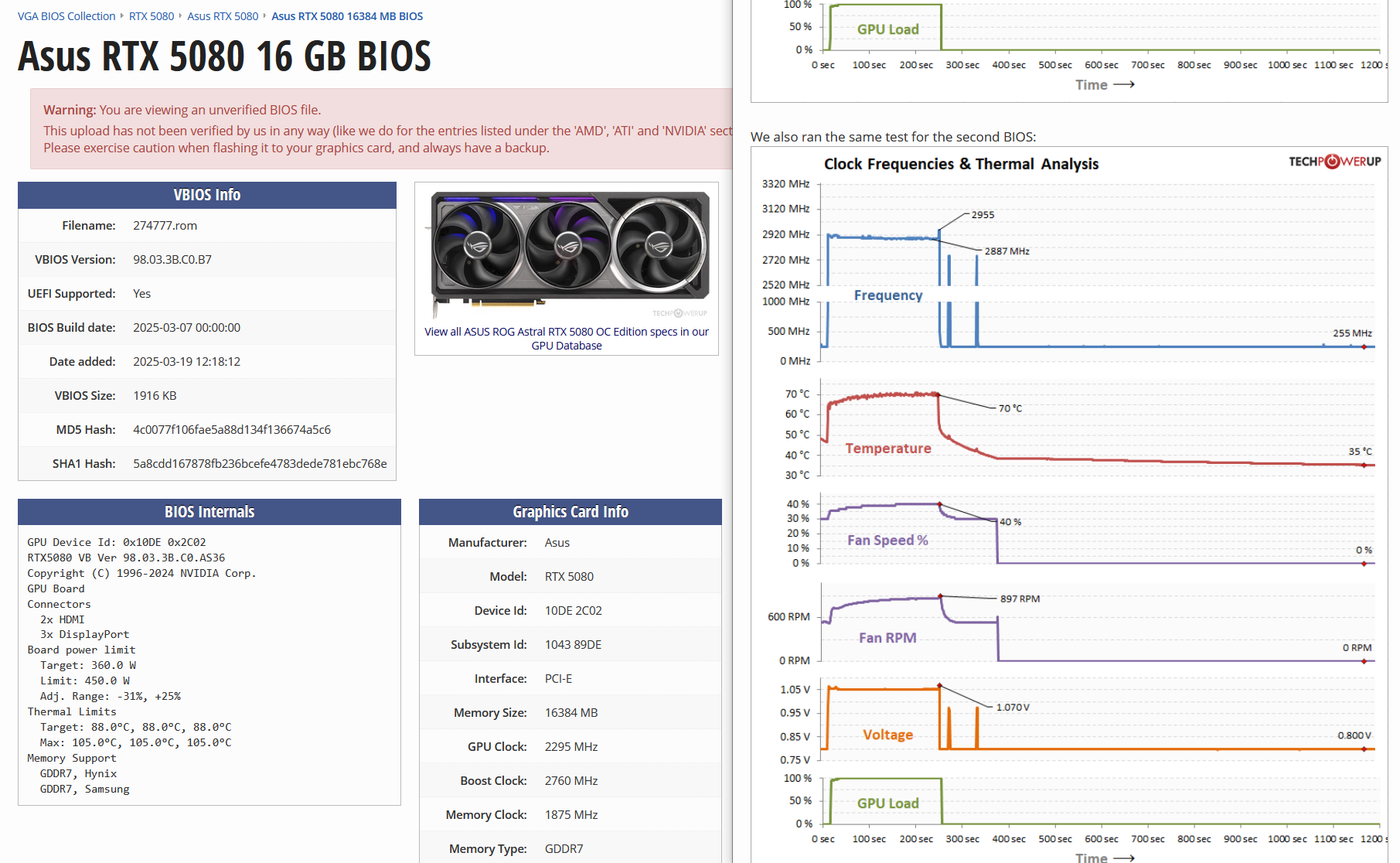Click the UEFI Supported value Yes
The width and height of the screenshot is (1400, 863).
pyautogui.click(x=141, y=294)
